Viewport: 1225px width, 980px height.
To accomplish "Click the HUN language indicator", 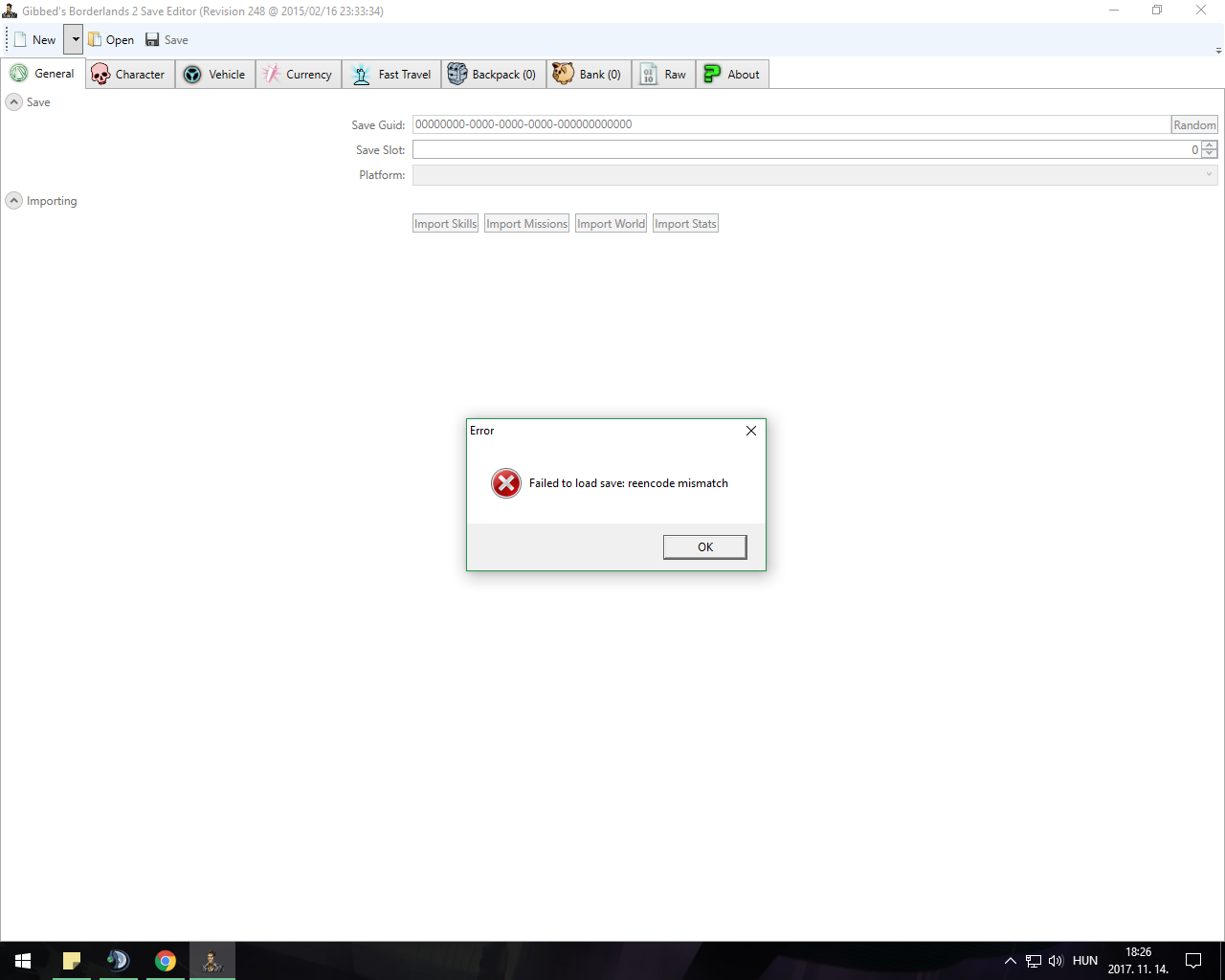I will point(1085,961).
